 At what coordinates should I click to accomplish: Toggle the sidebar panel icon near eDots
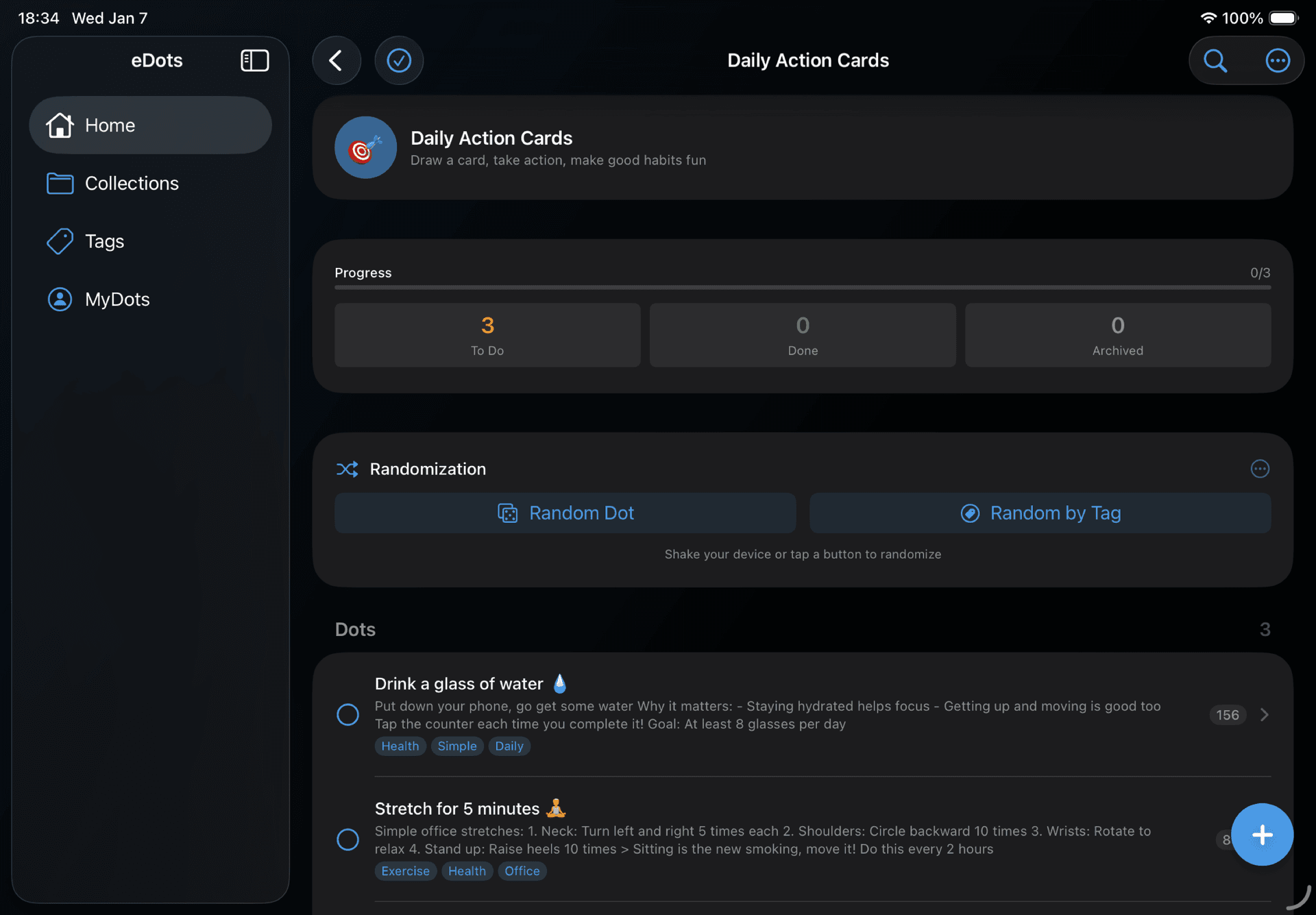[x=254, y=60]
